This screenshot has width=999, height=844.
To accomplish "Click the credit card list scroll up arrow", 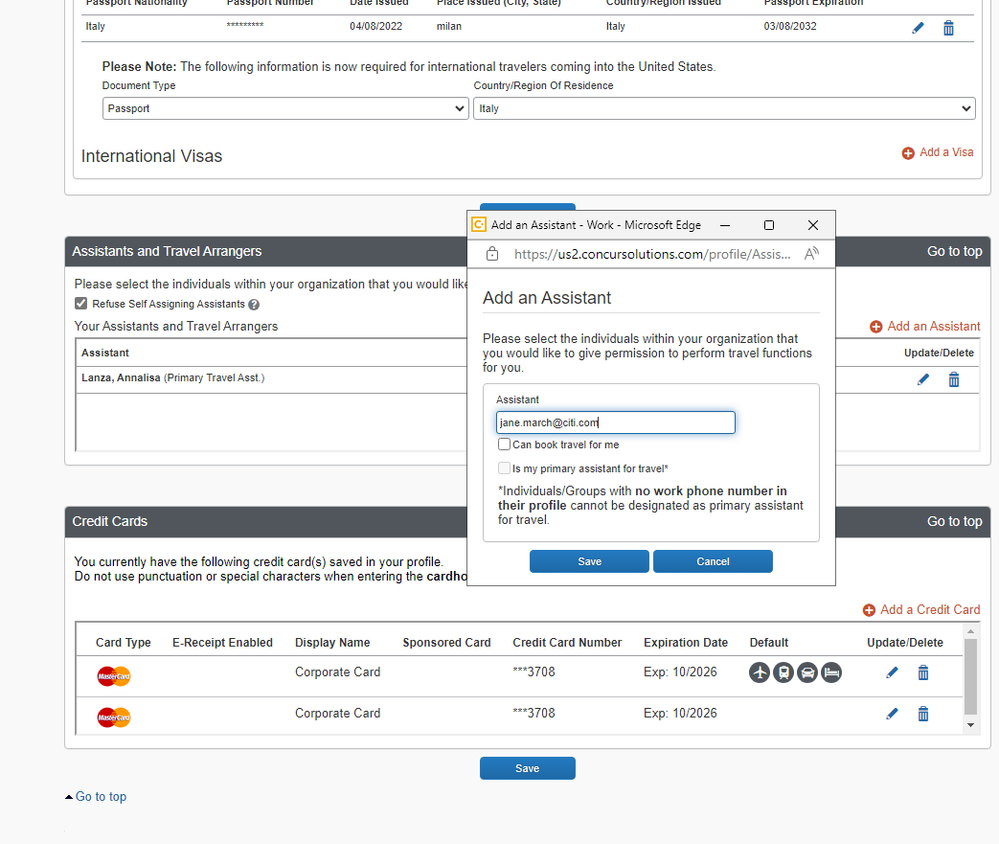I will pos(970,631).
